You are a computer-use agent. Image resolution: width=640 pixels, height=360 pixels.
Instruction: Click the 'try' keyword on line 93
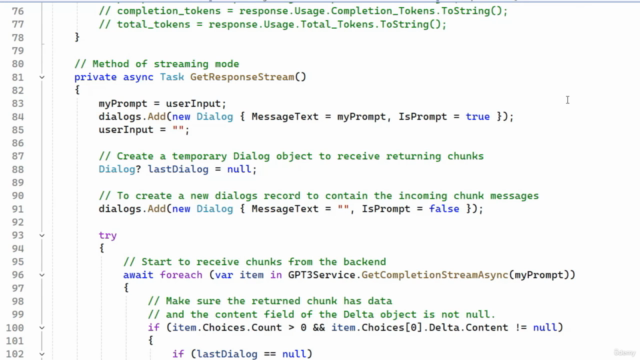point(108,236)
